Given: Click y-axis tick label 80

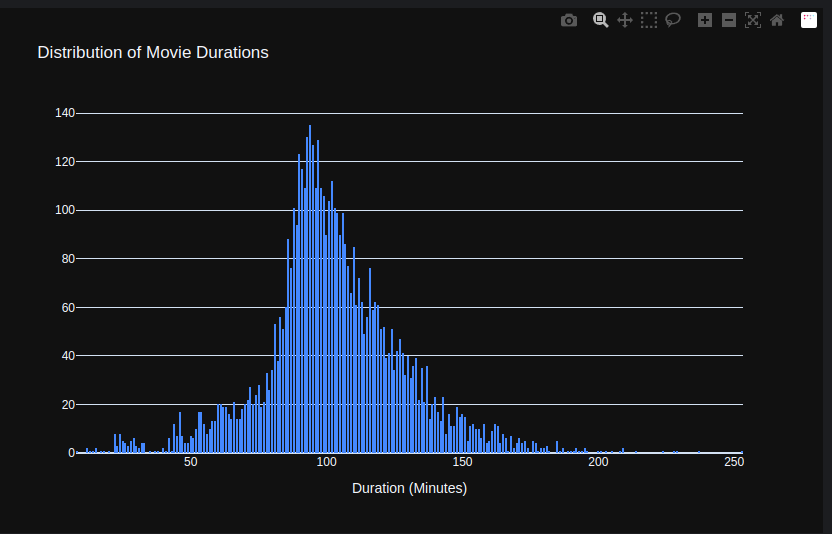Looking at the screenshot, I should (68, 259).
